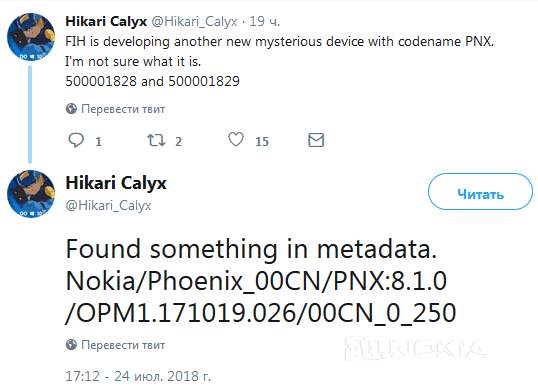Image resolution: width=538 pixels, height=388 pixels.
Task: Click globe icon beside second translate link
Action: [71, 344]
